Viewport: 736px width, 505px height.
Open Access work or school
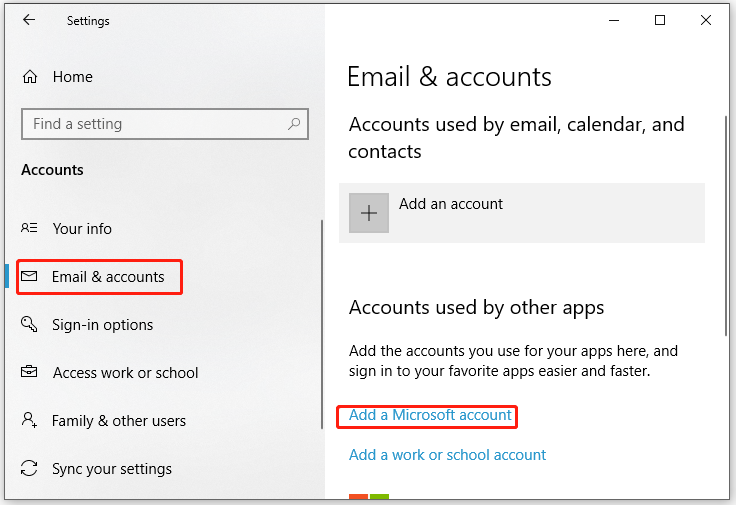125,373
